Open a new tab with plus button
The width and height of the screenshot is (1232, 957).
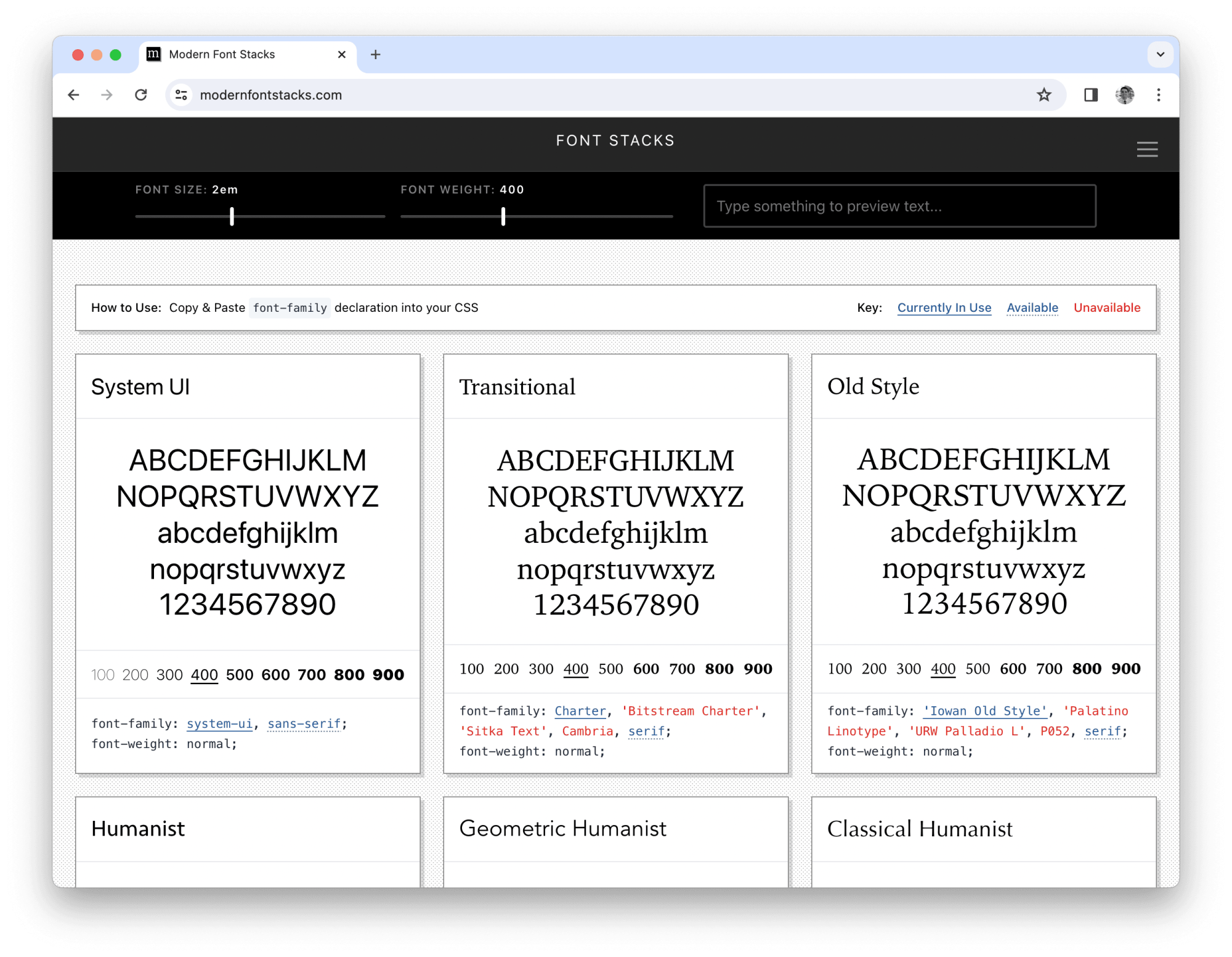pyautogui.click(x=375, y=55)
